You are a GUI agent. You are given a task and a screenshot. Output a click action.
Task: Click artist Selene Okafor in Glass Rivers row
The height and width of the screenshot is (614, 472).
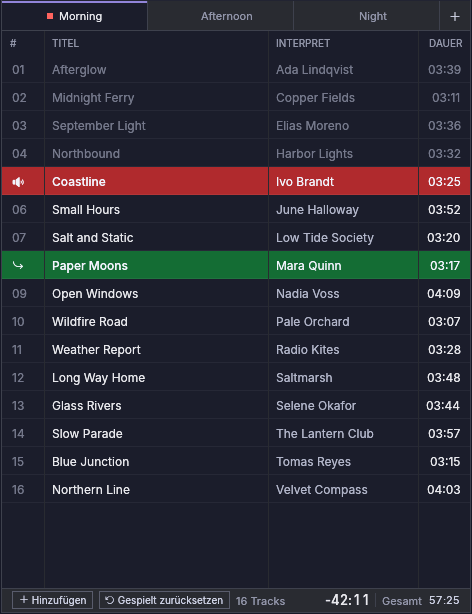click(x=316, y=406)
